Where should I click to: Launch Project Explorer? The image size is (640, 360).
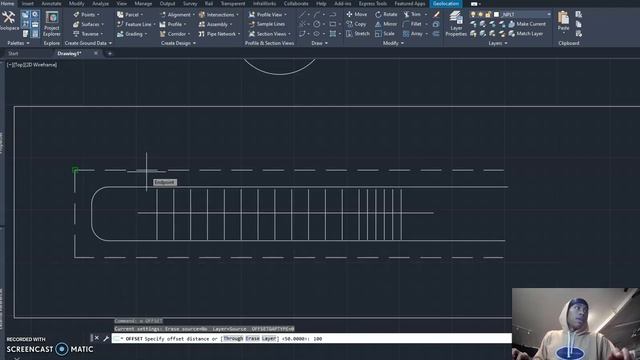click(x=52, y=24)
